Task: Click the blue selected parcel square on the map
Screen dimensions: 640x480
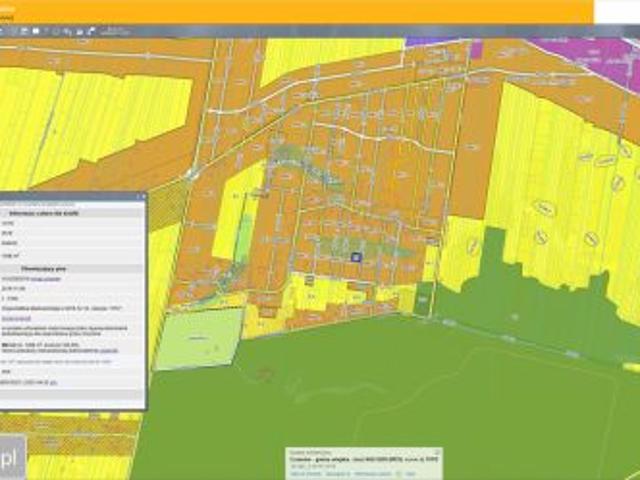Action: coord(355,257)
